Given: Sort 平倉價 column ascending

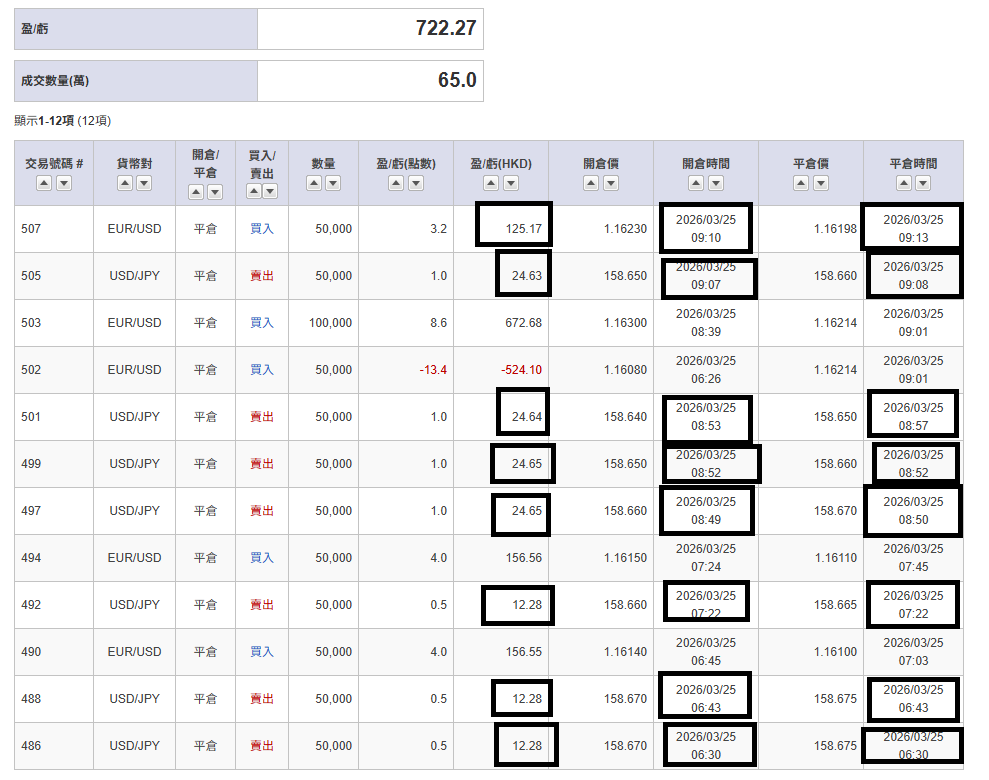Looking at the screenshot, I should pyautogui.click(x=801, y=183).
